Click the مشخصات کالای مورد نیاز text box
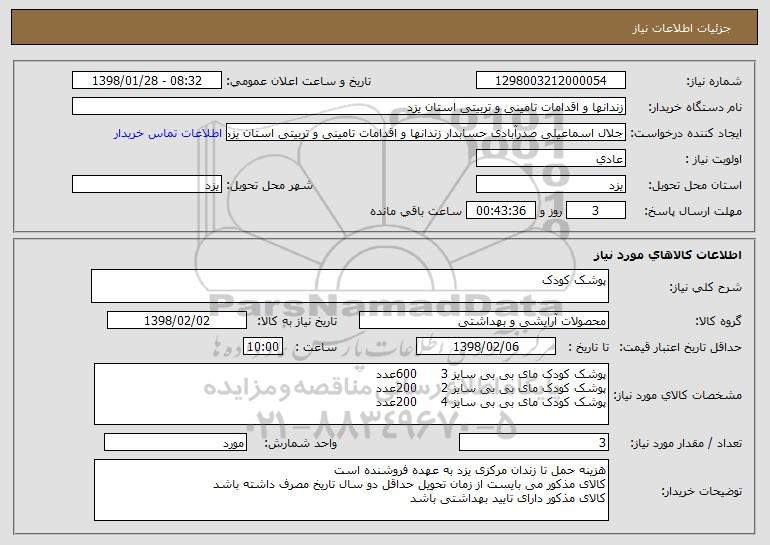Image resolution: width=770 pixels, height=545 pixels. pyautogui.click(x=351, y=394)
